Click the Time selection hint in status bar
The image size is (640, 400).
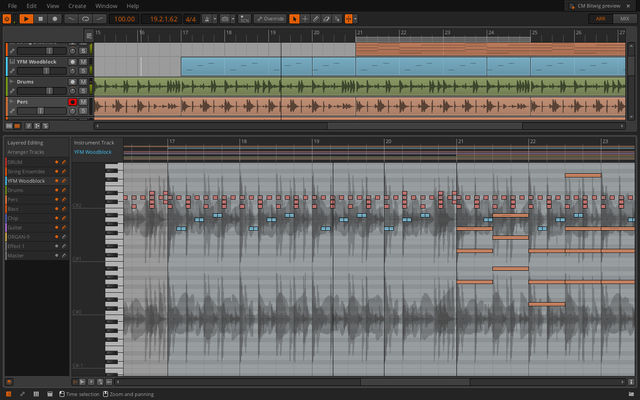pos(80,394)
